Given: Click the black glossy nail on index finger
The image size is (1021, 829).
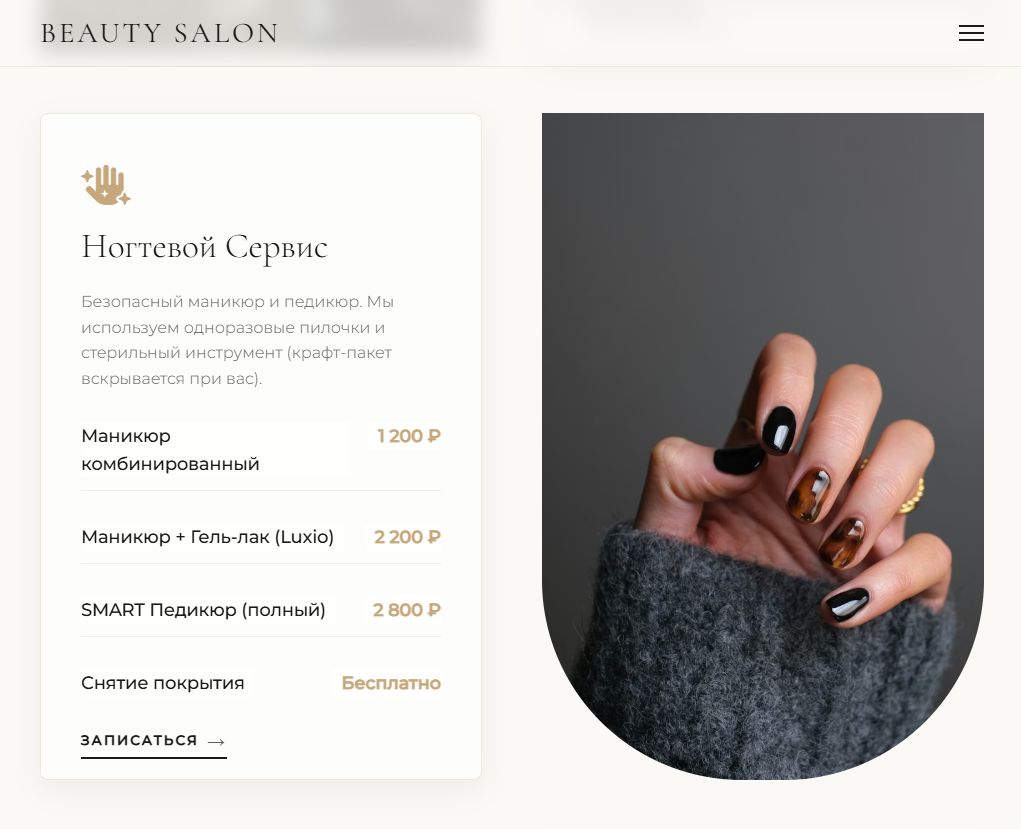Looking at the screenshot, I should (x=779, y=430).
